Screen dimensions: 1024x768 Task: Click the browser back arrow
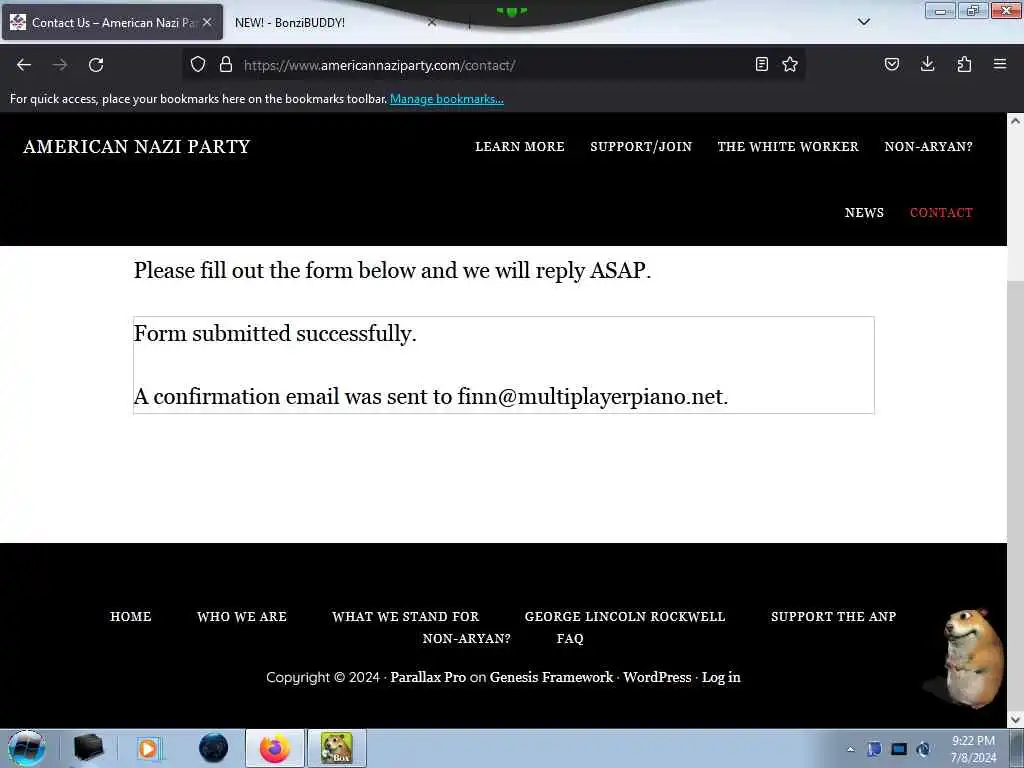coord(24,65)
